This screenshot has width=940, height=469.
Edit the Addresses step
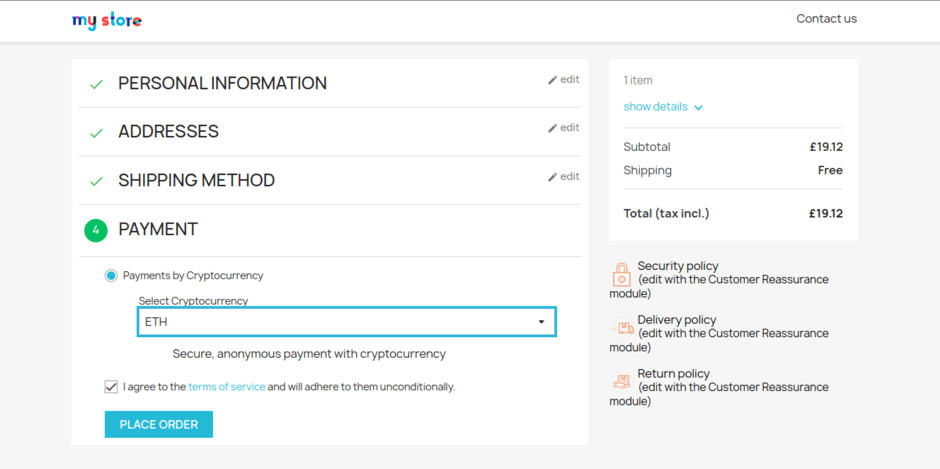pos(564,128)
